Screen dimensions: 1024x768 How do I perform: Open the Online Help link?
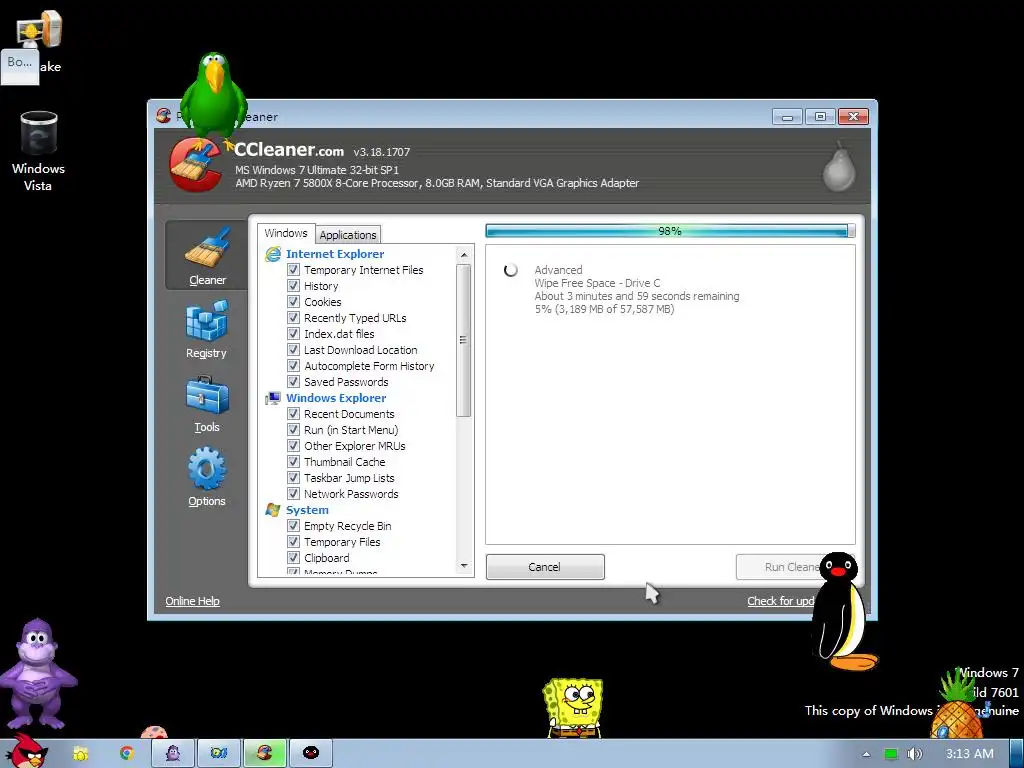[x=192, y=601]
